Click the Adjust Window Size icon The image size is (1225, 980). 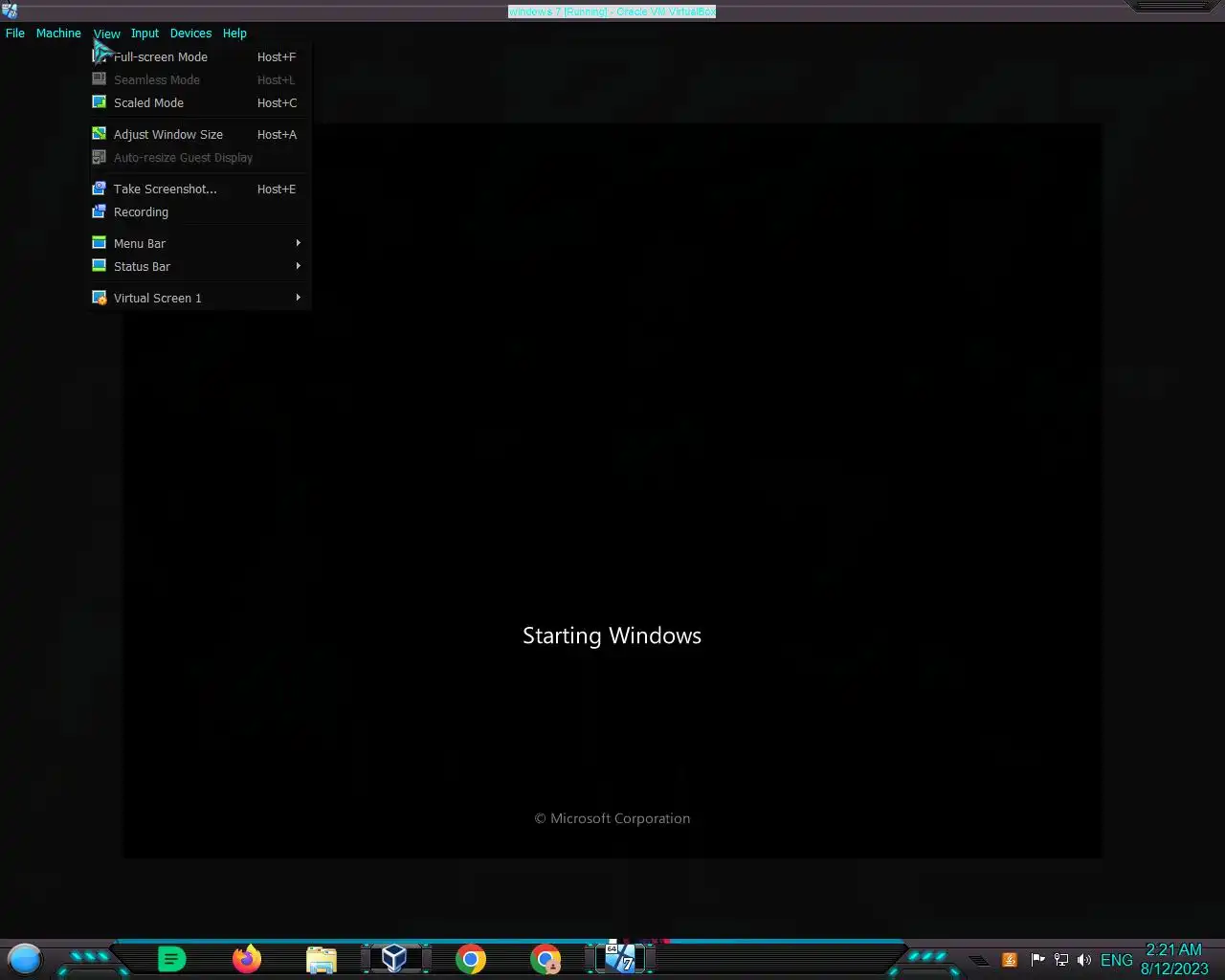pos(99,134)
